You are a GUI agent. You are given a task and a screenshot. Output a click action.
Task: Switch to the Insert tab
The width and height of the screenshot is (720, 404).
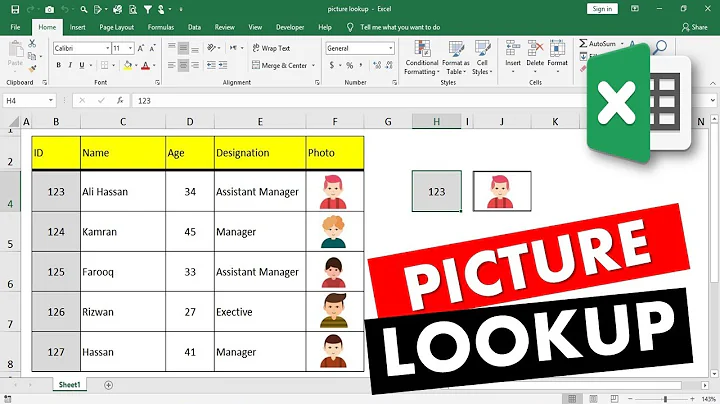78,27
